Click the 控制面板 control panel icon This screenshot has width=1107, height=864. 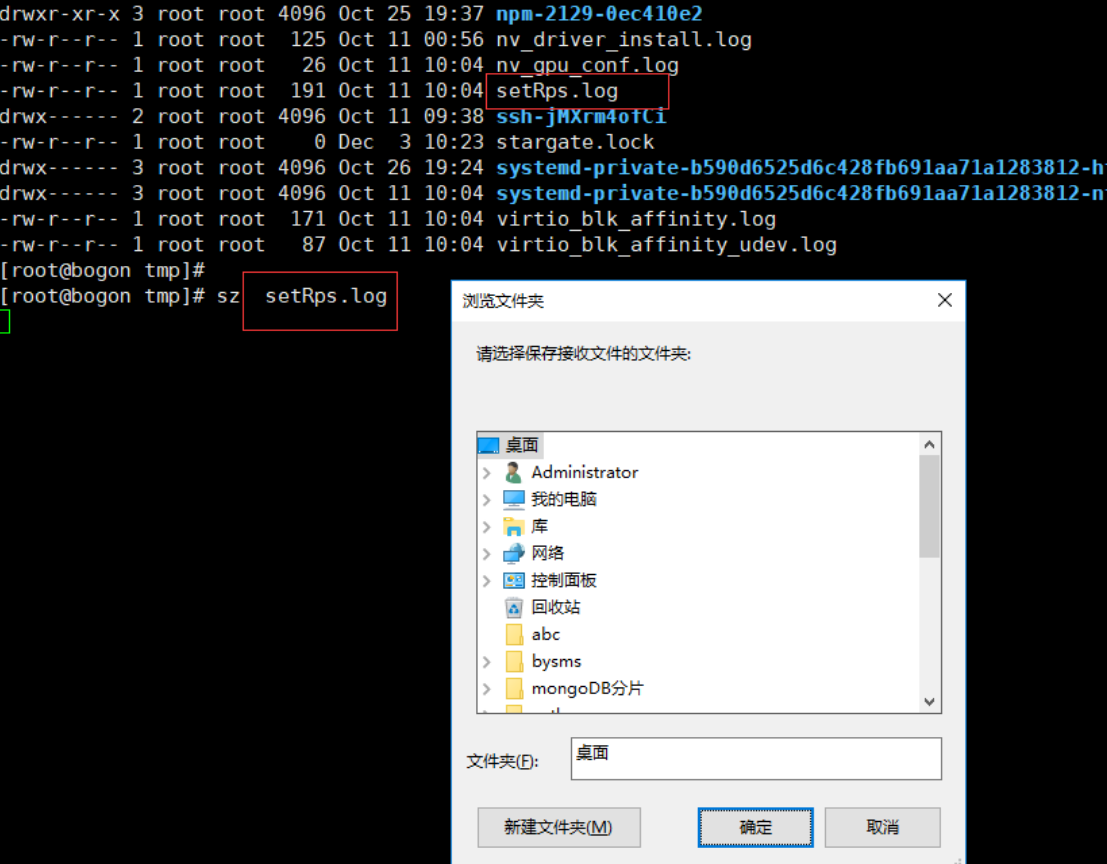(513, 580)
